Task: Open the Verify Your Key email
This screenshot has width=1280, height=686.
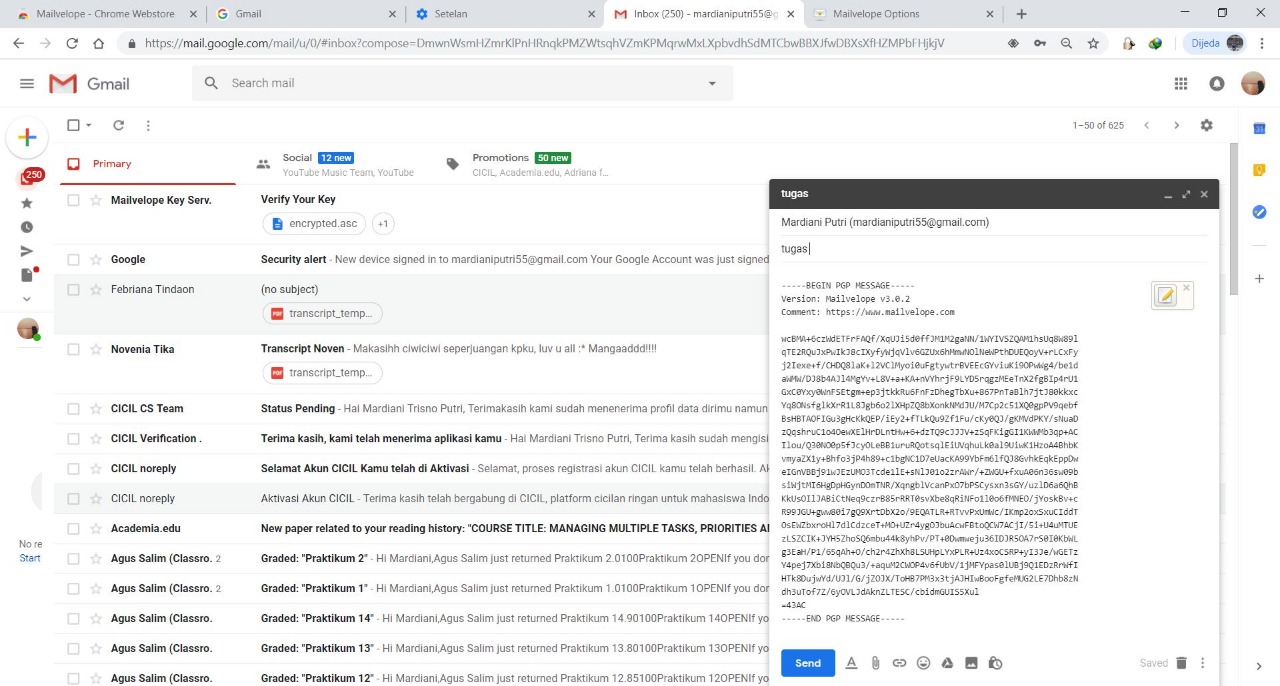Action: coord(298,200)
